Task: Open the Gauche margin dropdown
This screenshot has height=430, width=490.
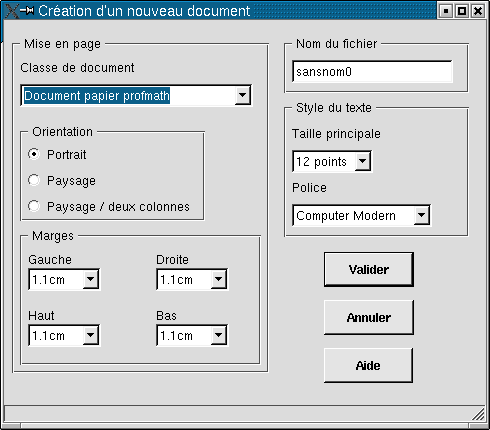Action: [90, 279]
